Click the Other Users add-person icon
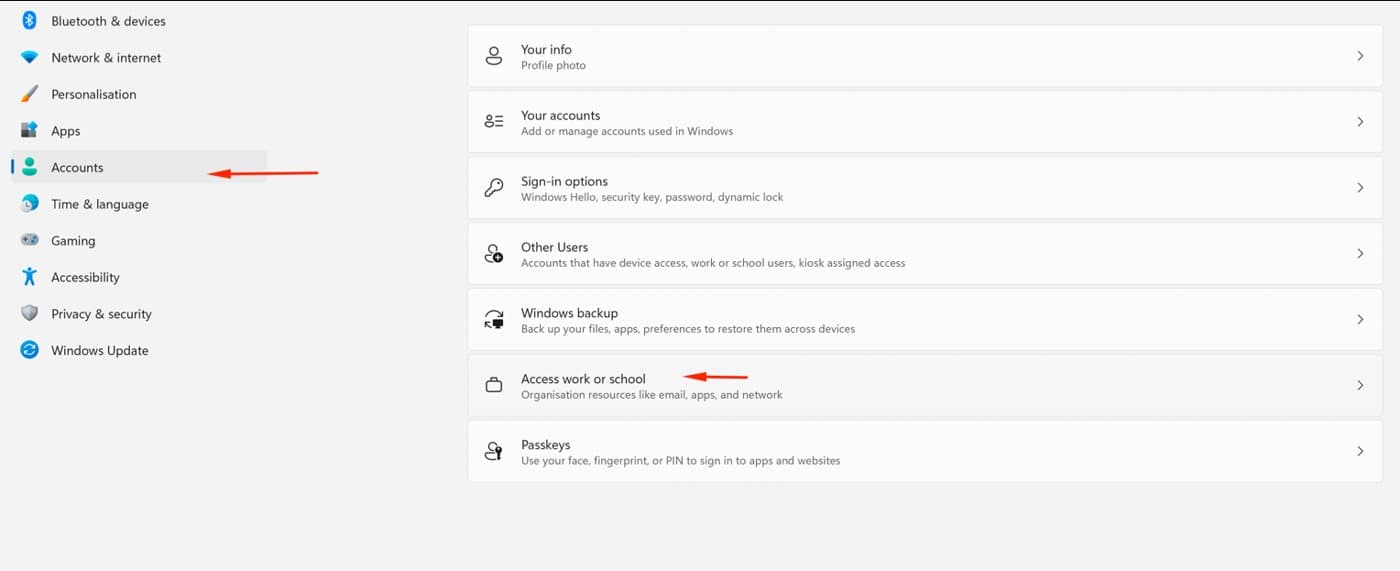This screenshot has height=571, width=1400. (494, 254)
